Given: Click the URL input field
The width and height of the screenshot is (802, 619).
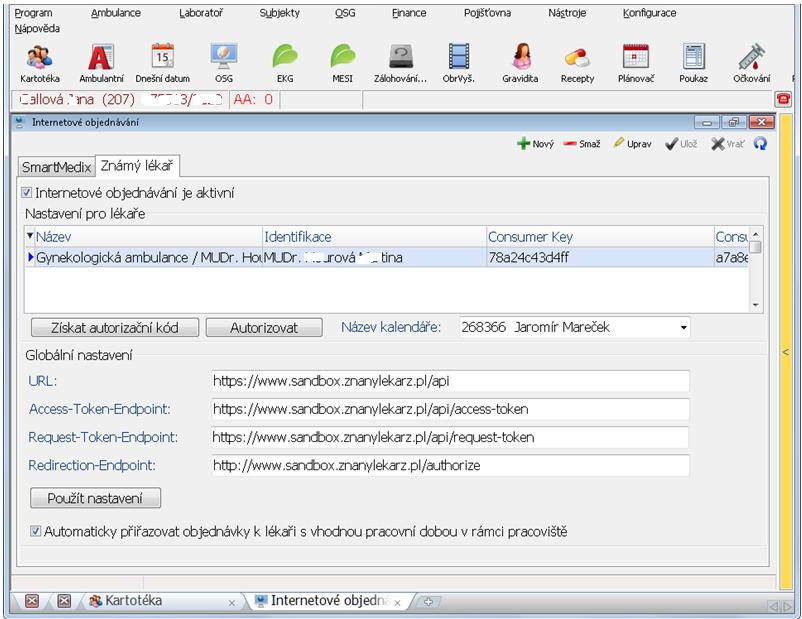Looking at the screenshot, I should point(450,381).
